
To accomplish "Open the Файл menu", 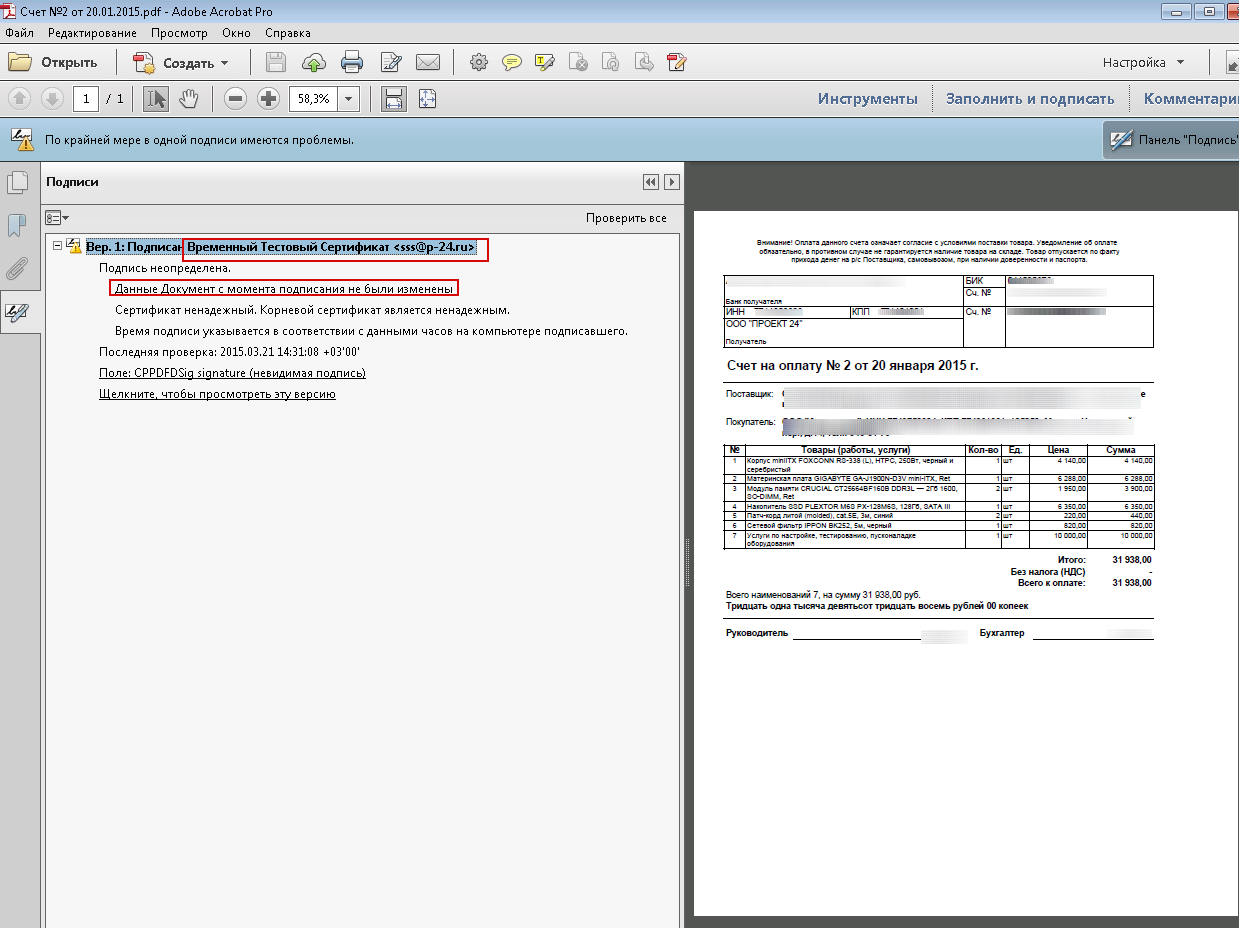I will 20,32.
